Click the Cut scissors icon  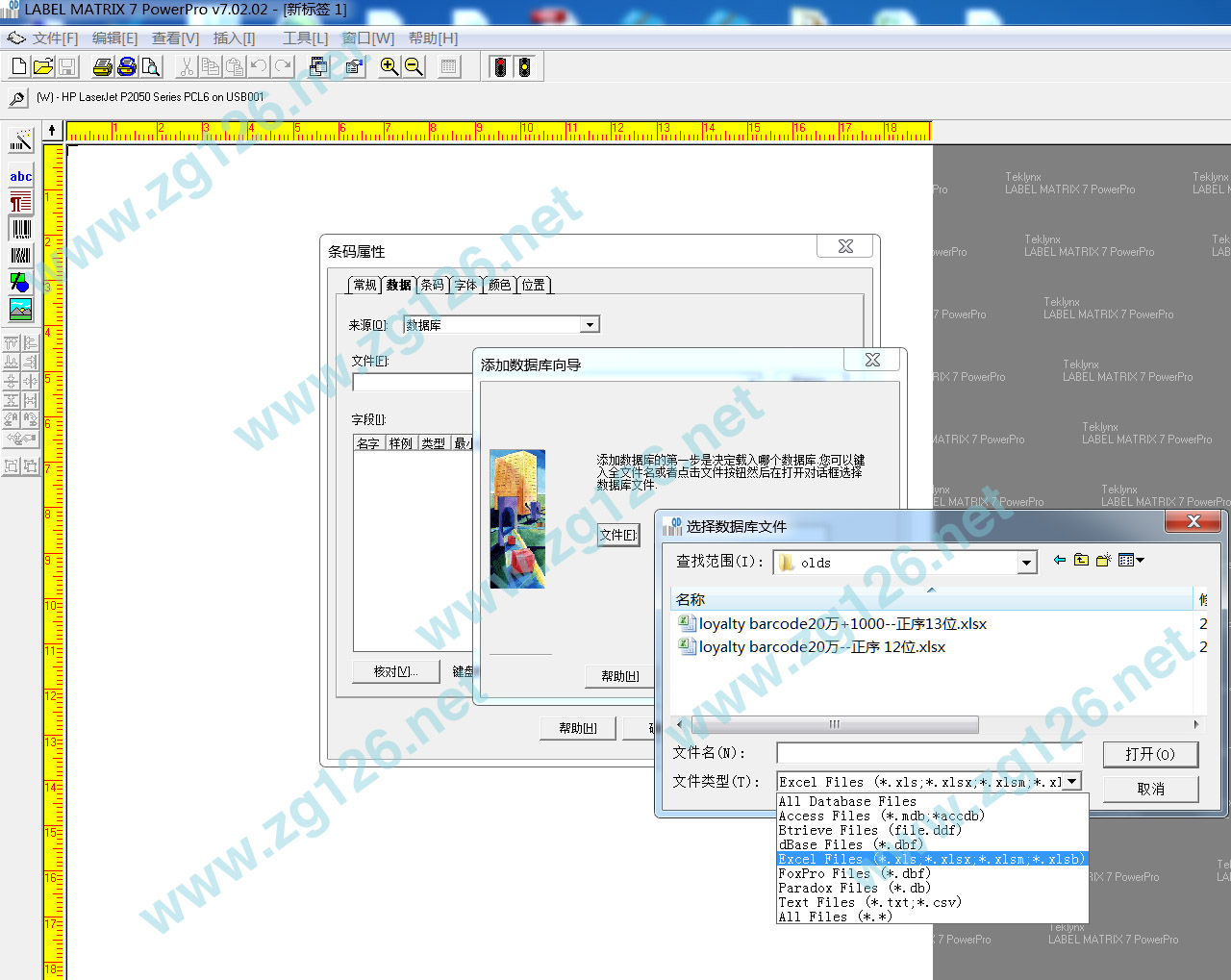[187, 66]
